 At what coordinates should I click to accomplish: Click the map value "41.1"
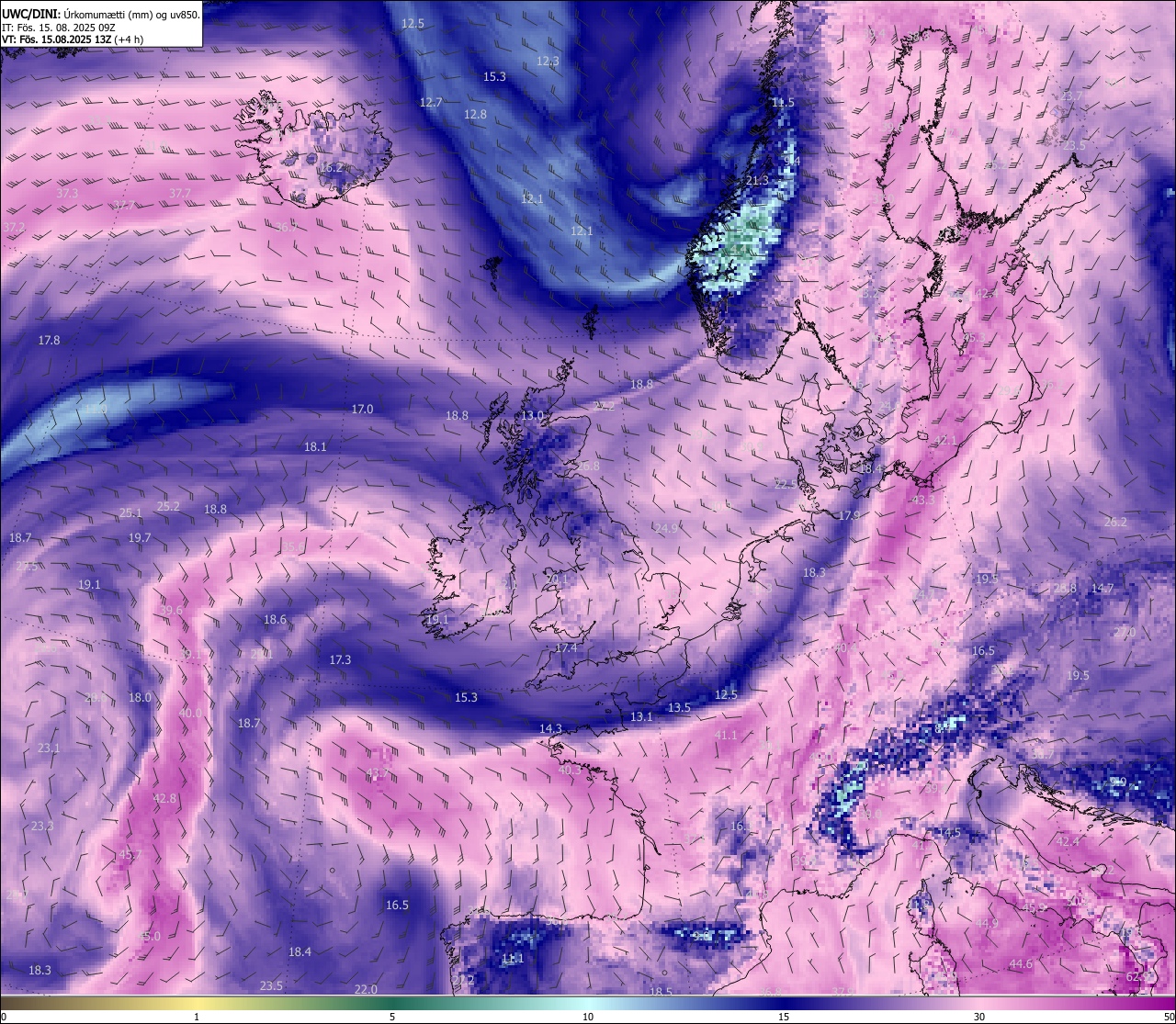pos(726,736)
